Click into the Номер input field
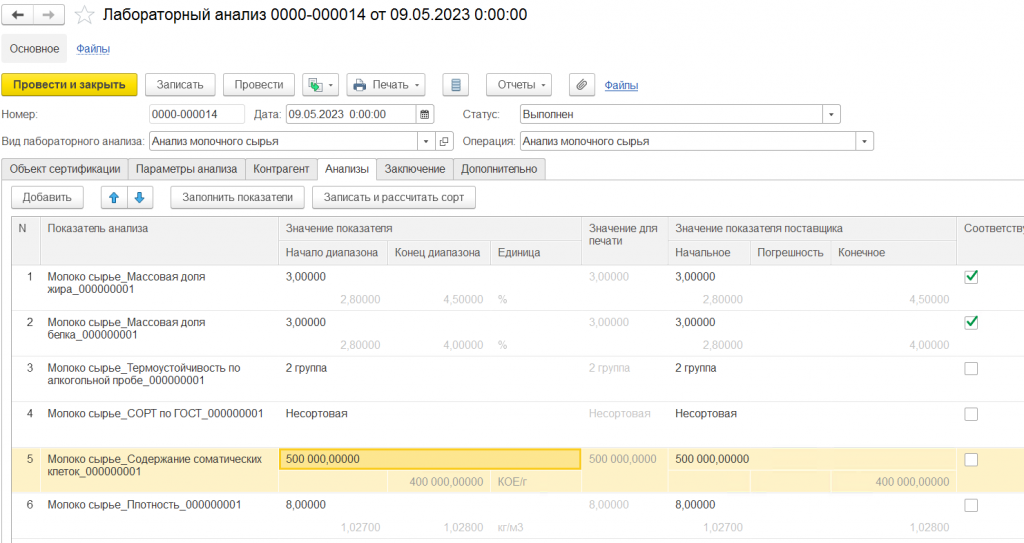Screen dimensions: 1024x543 [197, 114]
